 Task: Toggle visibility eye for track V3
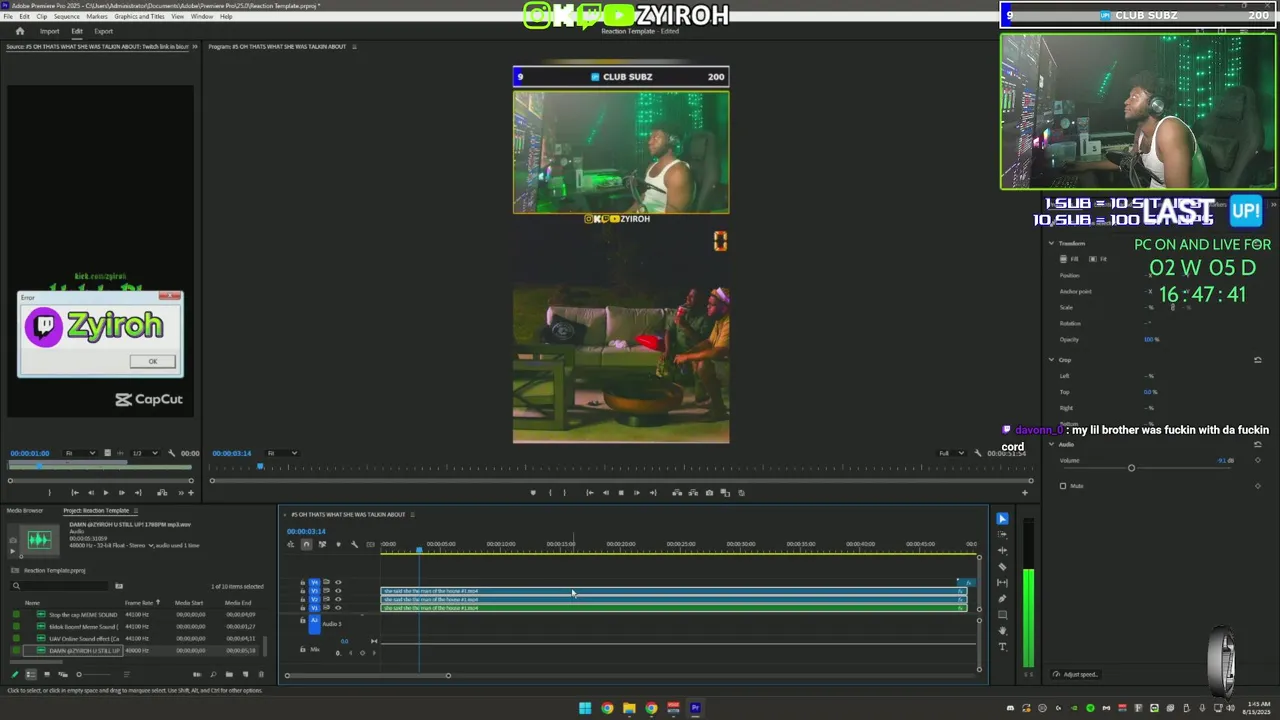(338, 590)
